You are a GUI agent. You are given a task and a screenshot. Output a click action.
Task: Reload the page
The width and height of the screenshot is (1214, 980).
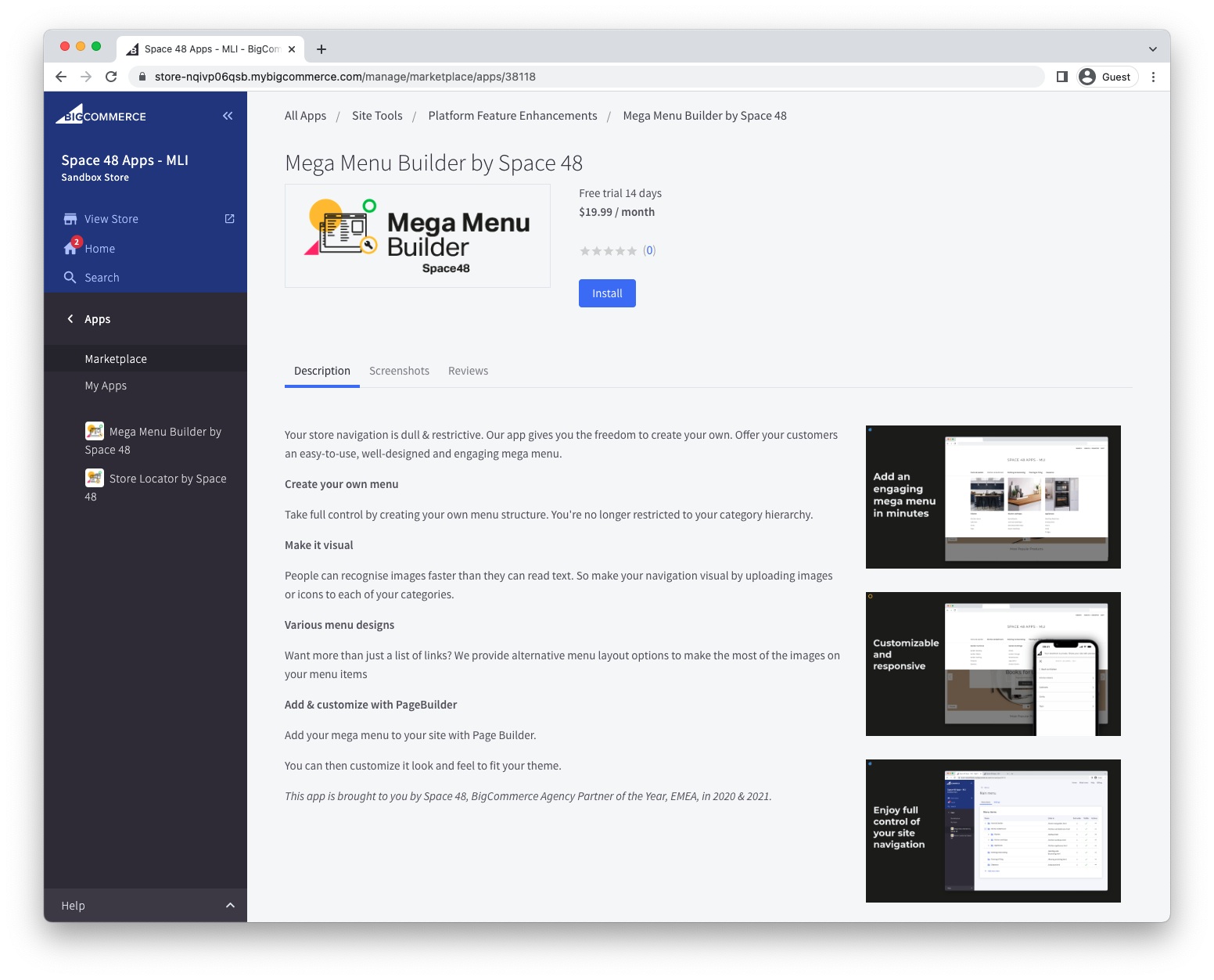pyautogui.click(x=111, y=77)
